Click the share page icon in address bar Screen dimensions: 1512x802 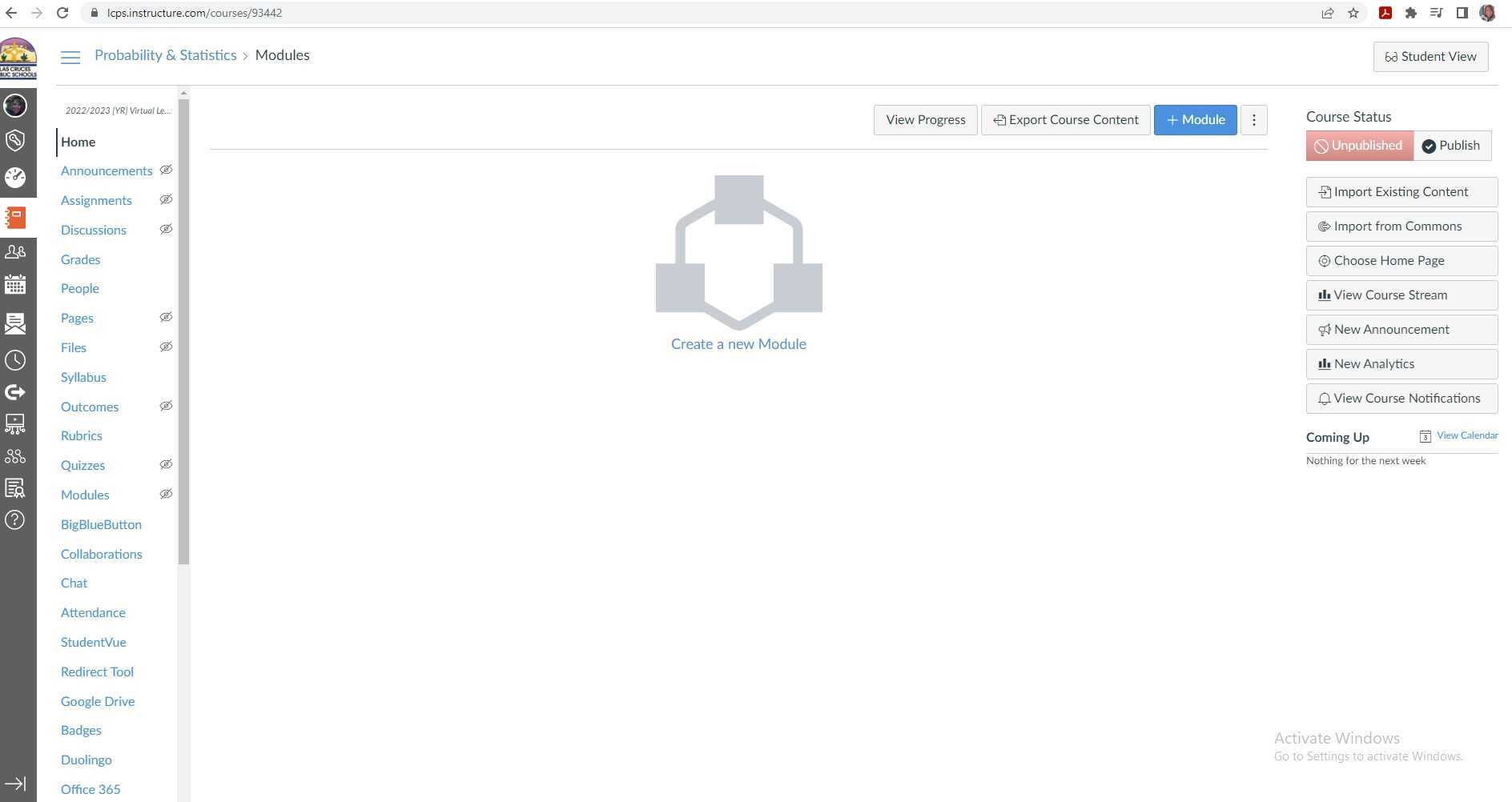pos(1328,13)
